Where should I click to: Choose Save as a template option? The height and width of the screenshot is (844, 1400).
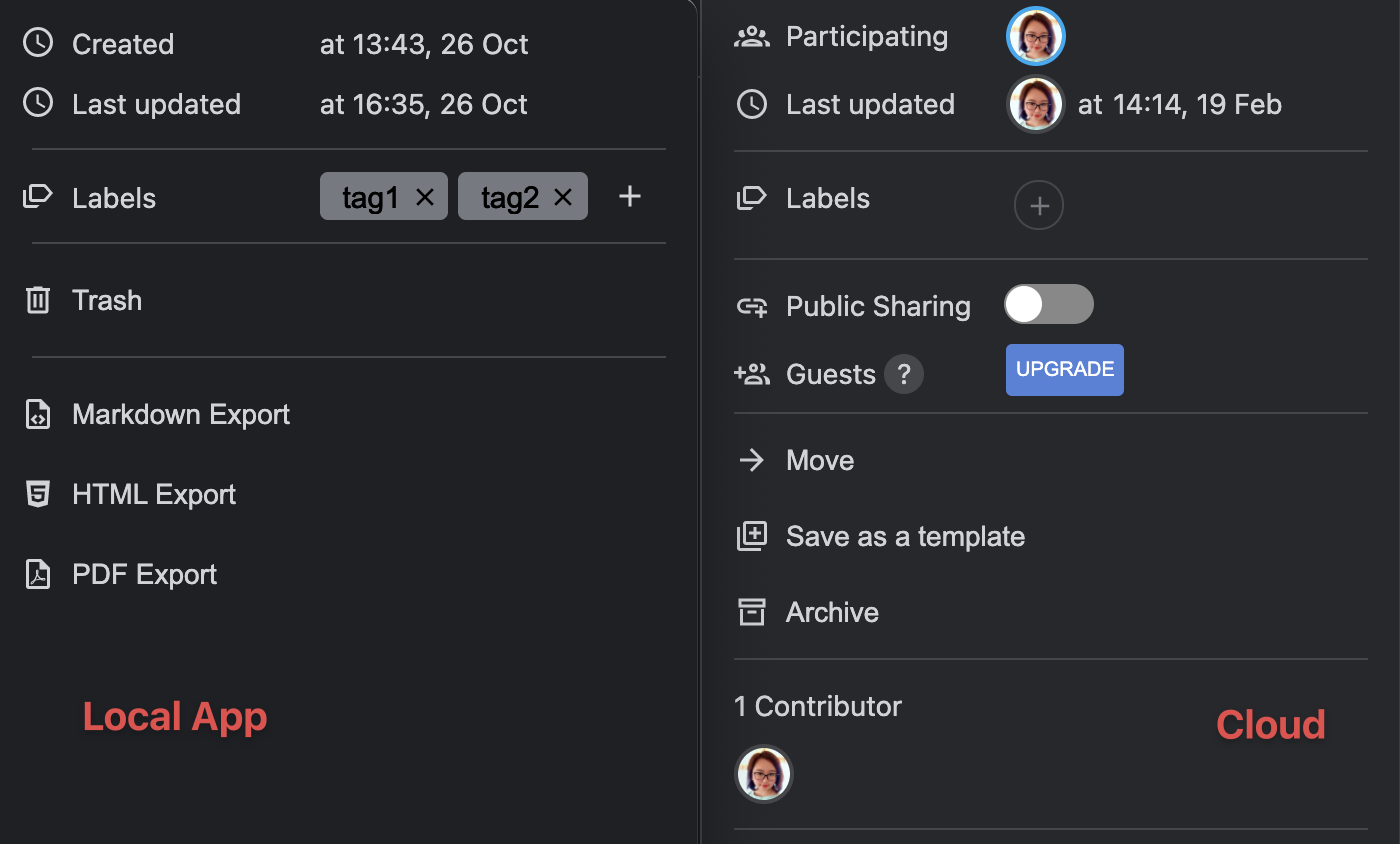905,536
